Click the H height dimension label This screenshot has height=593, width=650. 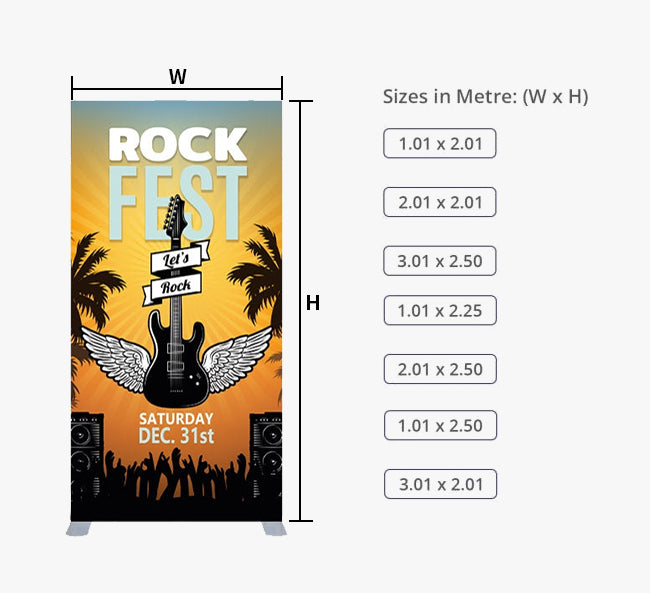(x=313, y=303)
